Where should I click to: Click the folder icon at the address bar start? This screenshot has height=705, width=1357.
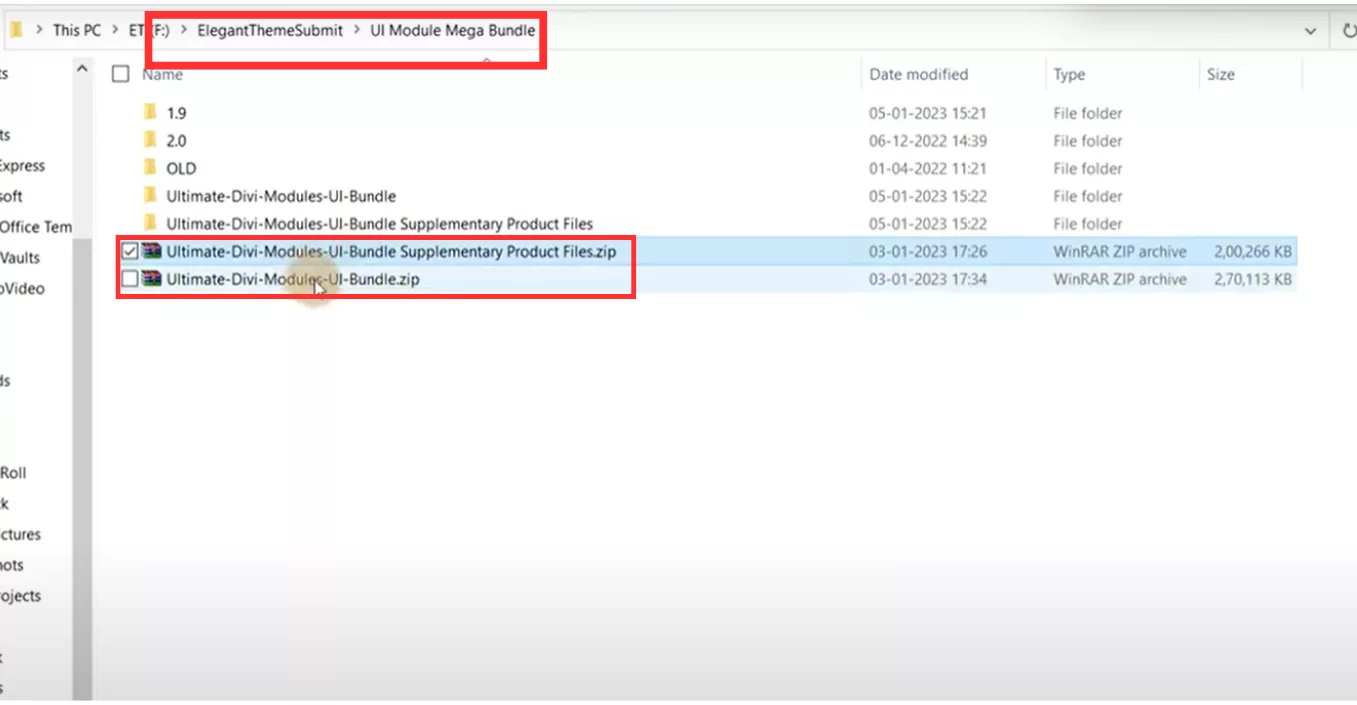pos(16,30)
